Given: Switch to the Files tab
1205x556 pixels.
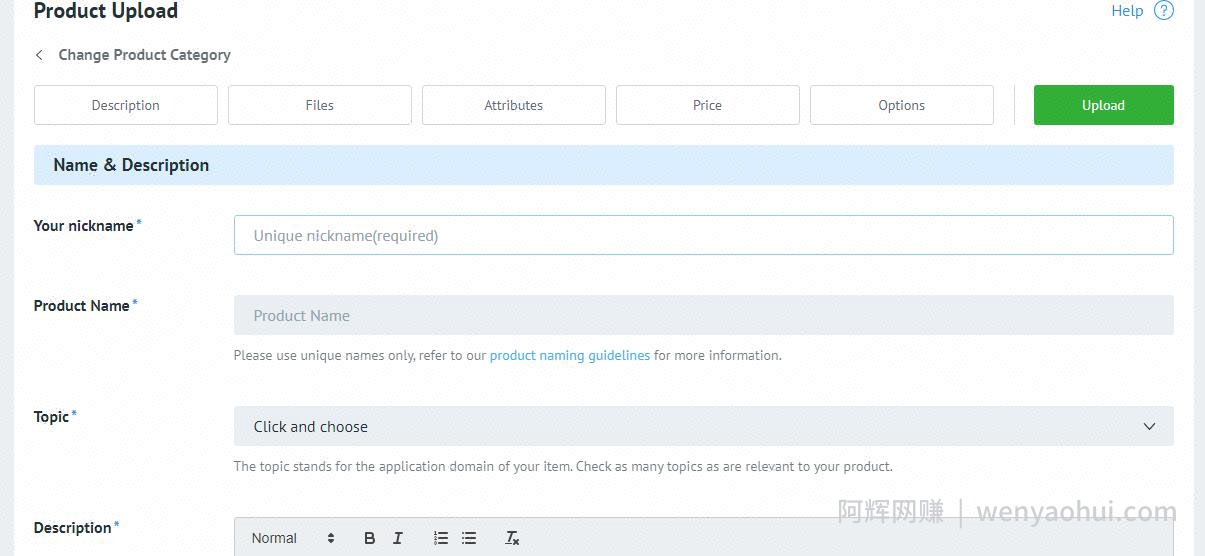Looking at the screenshot, I should pos(320,105).
